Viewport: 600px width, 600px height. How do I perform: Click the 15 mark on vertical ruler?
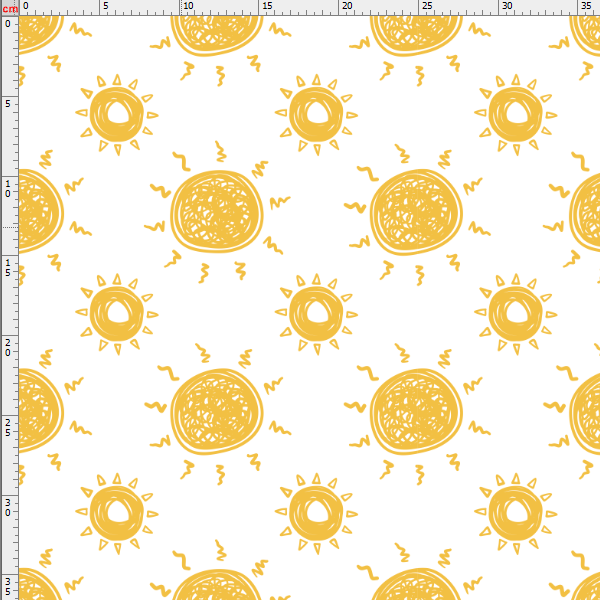click(x=8, y=267)
